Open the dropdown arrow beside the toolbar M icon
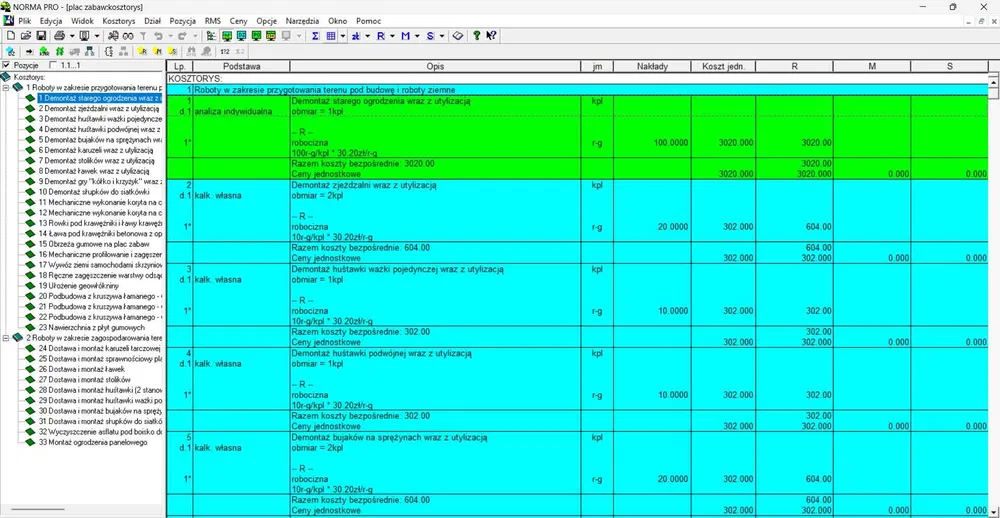Viewport: 1000px width, 518px height. [417, 36]
